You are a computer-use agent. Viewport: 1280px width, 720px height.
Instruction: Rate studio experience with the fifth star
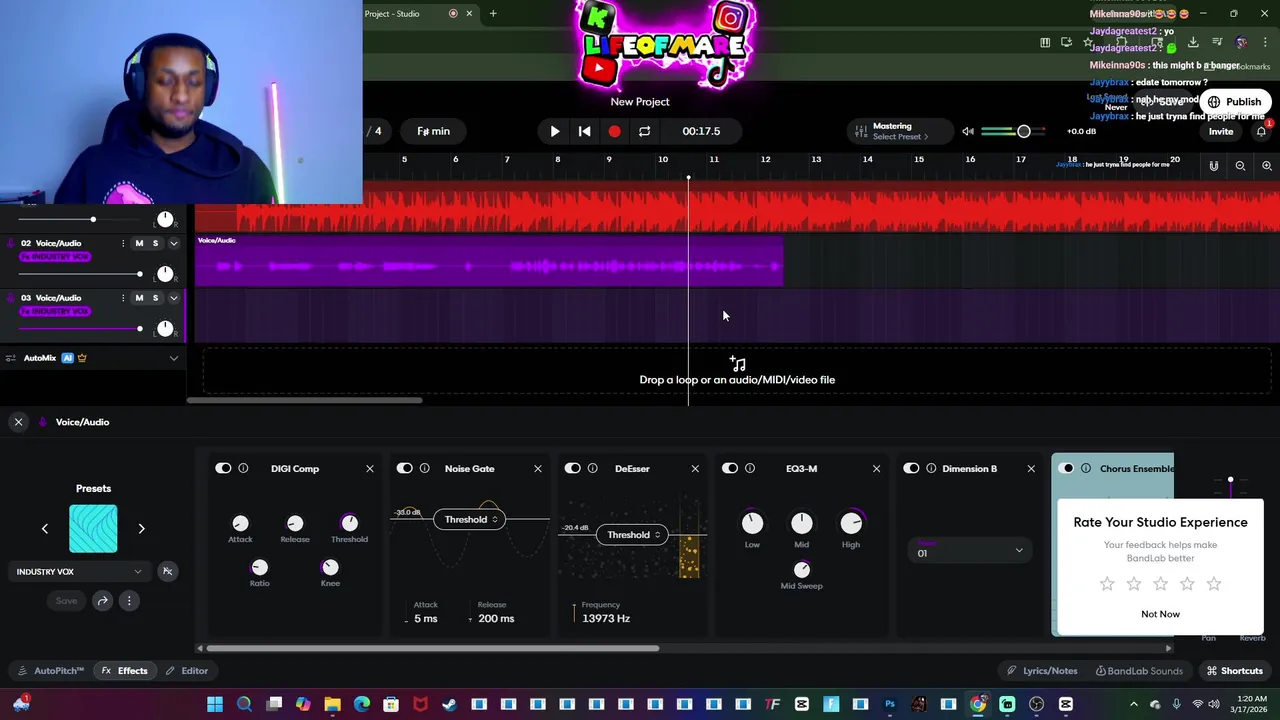(x=1214, y=583)
